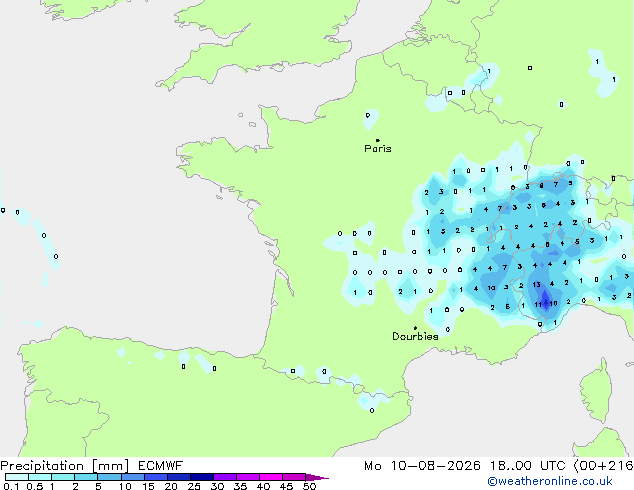The height and width of the screenshot is (490, 634).
Task: Click the '0.5' legend scale value
Action: point(34,486)
